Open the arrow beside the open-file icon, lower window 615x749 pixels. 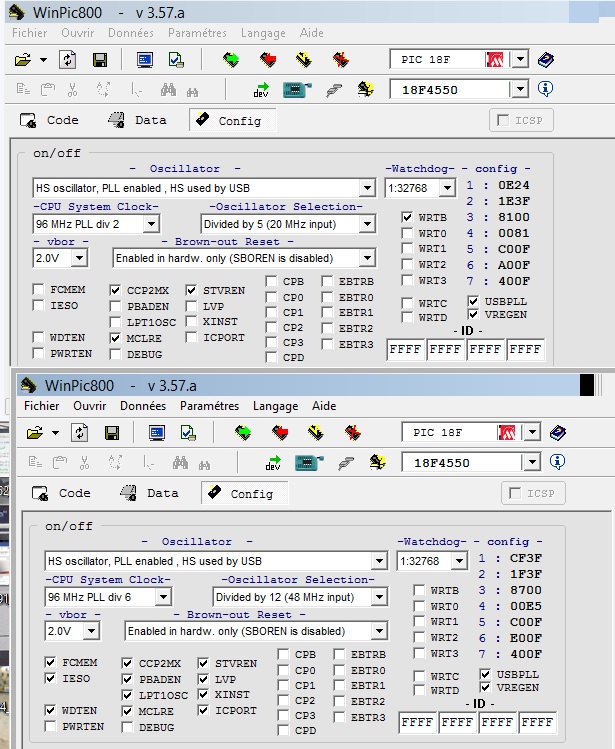click(55, 433)
